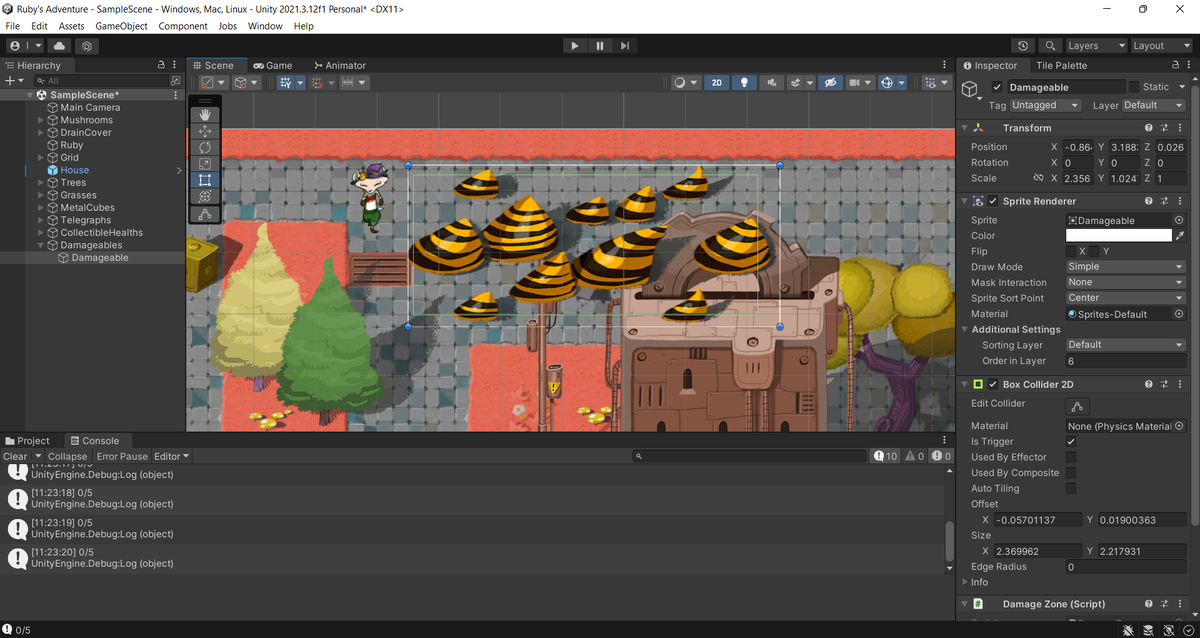Disable Box Collider 2D component checkbox

coord(993,384)
